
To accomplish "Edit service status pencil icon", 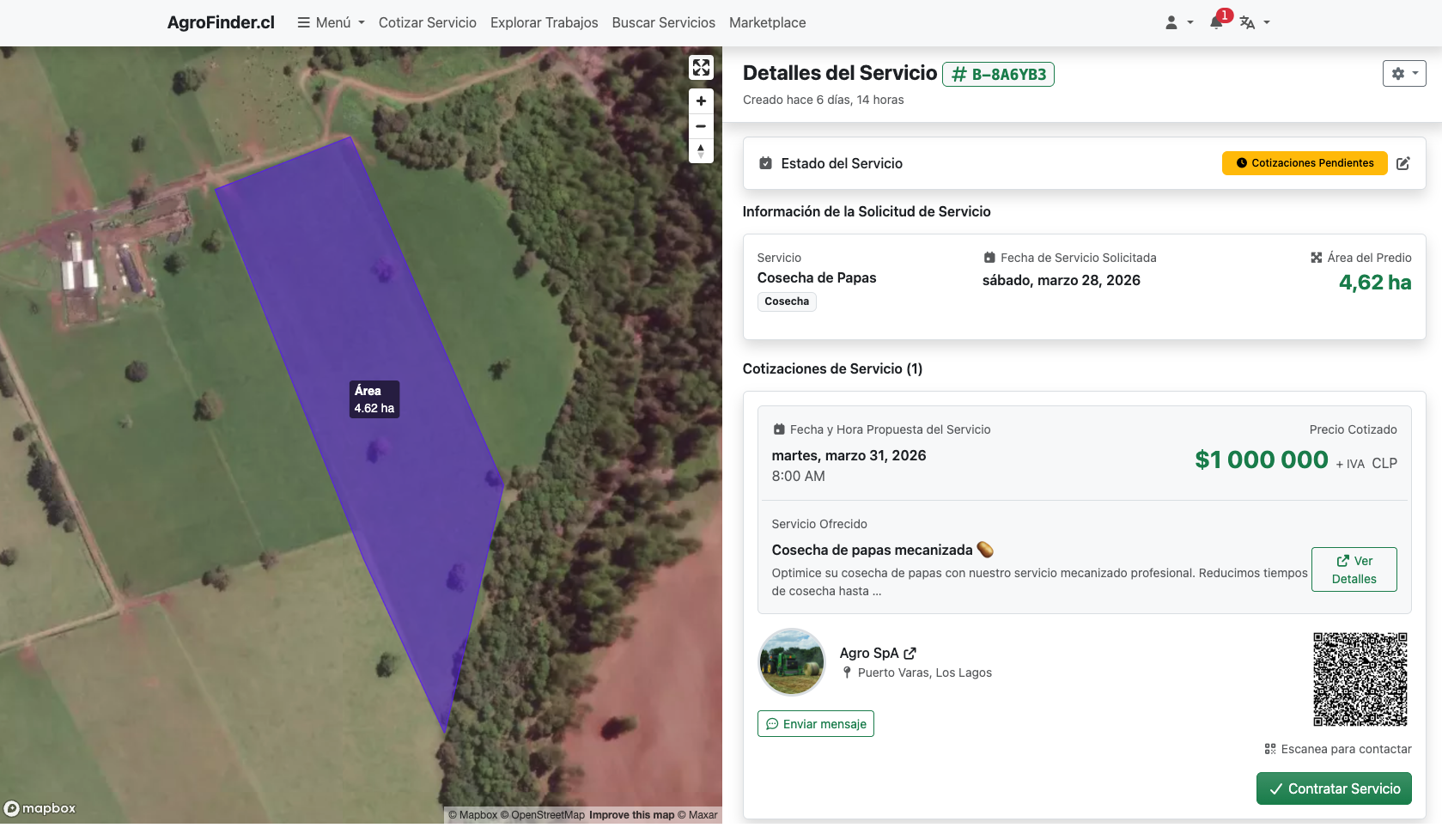I will pos(1402,163).
